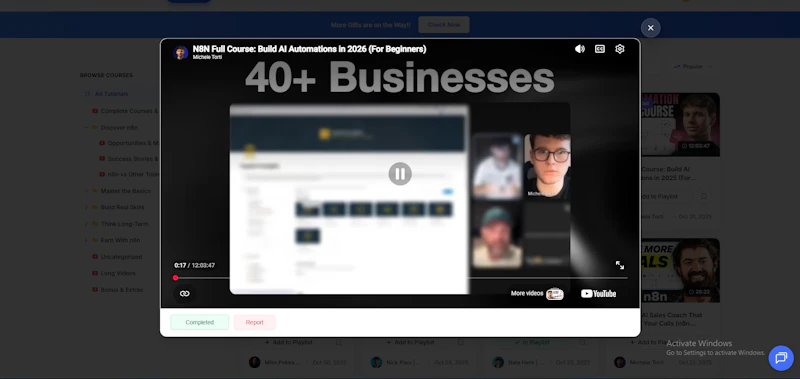The image size is (800, 379).
Task: Click the YouTube icon beside Uncategorized
Action: click(x=95, y=257)
